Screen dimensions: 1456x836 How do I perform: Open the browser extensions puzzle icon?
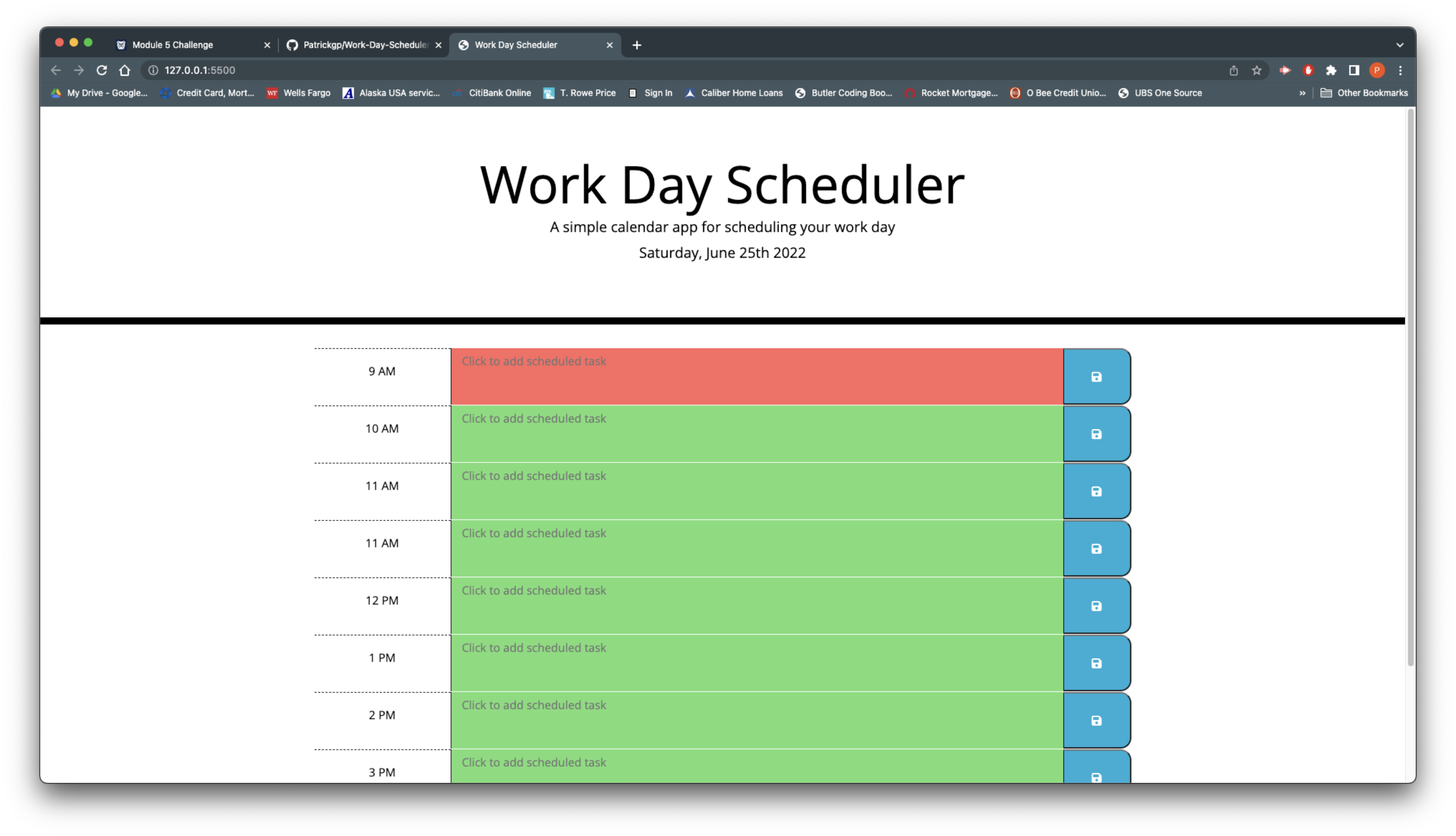[1332, 70]
